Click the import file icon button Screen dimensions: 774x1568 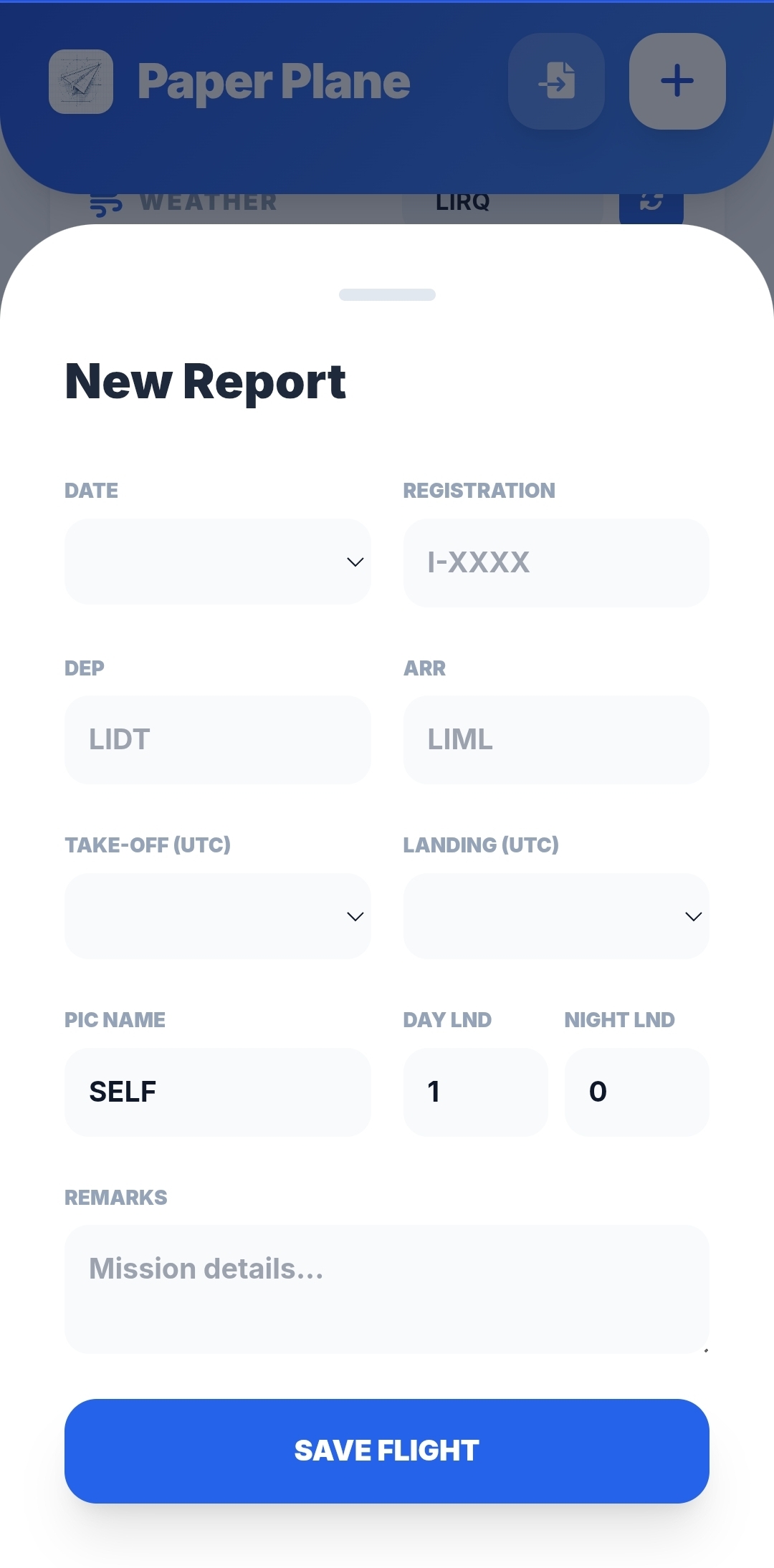click(556, 81)
